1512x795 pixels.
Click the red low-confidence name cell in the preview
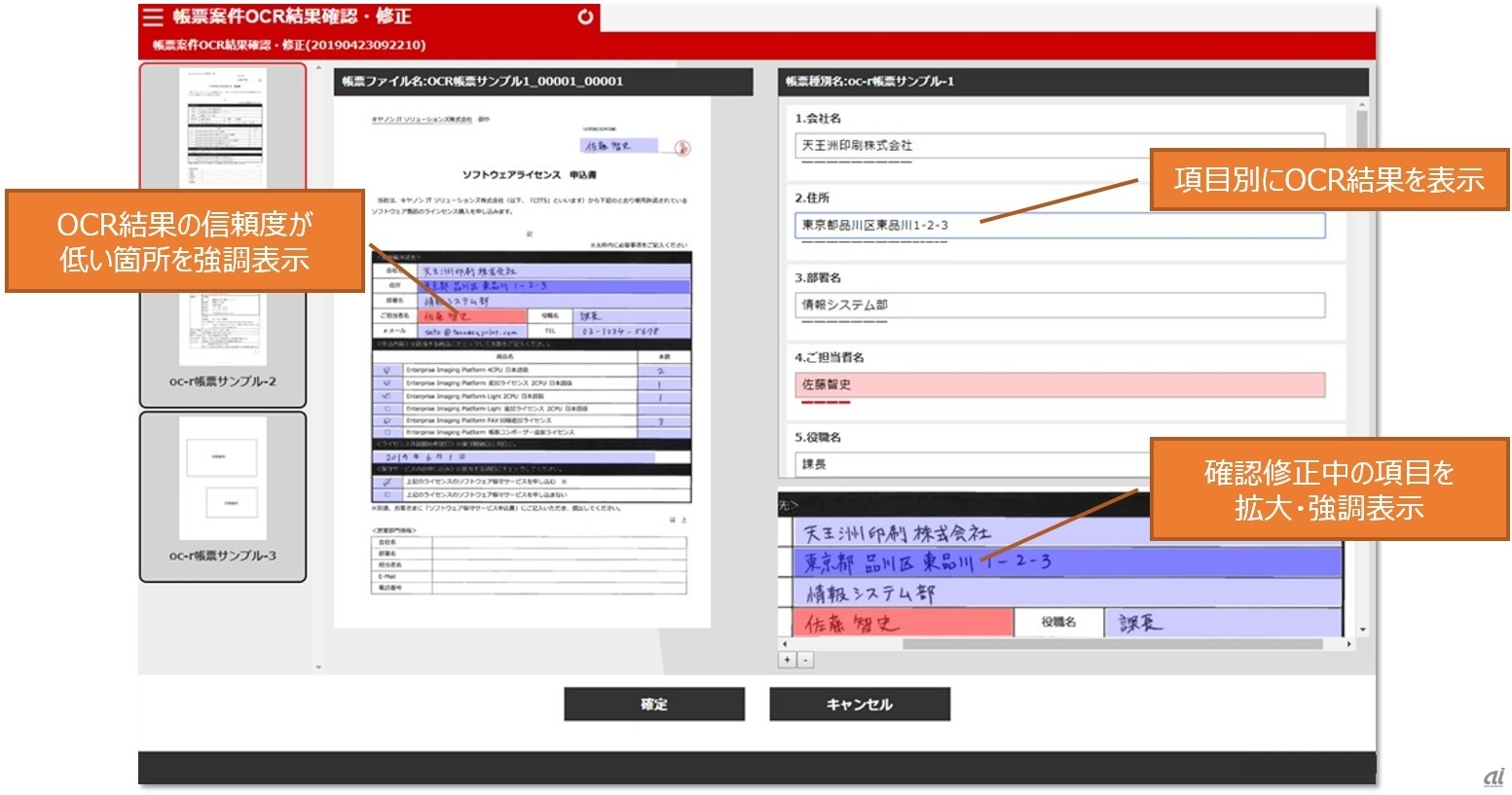coord(473,316)
